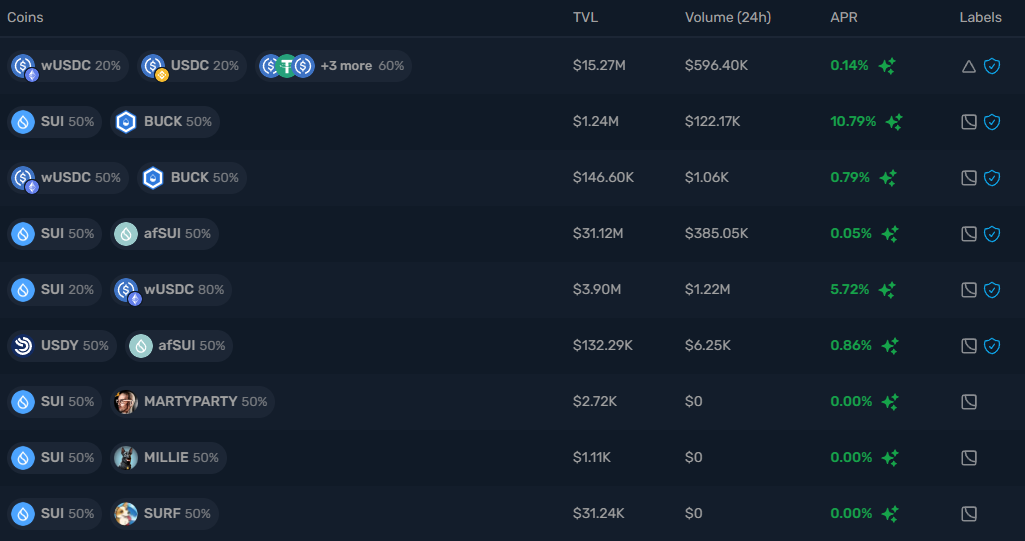Screen dimensions: 1025x541
Task: Click the shield icon in the USDY/afSUI row
Action: pyautogui.click(x=992, y=346)
